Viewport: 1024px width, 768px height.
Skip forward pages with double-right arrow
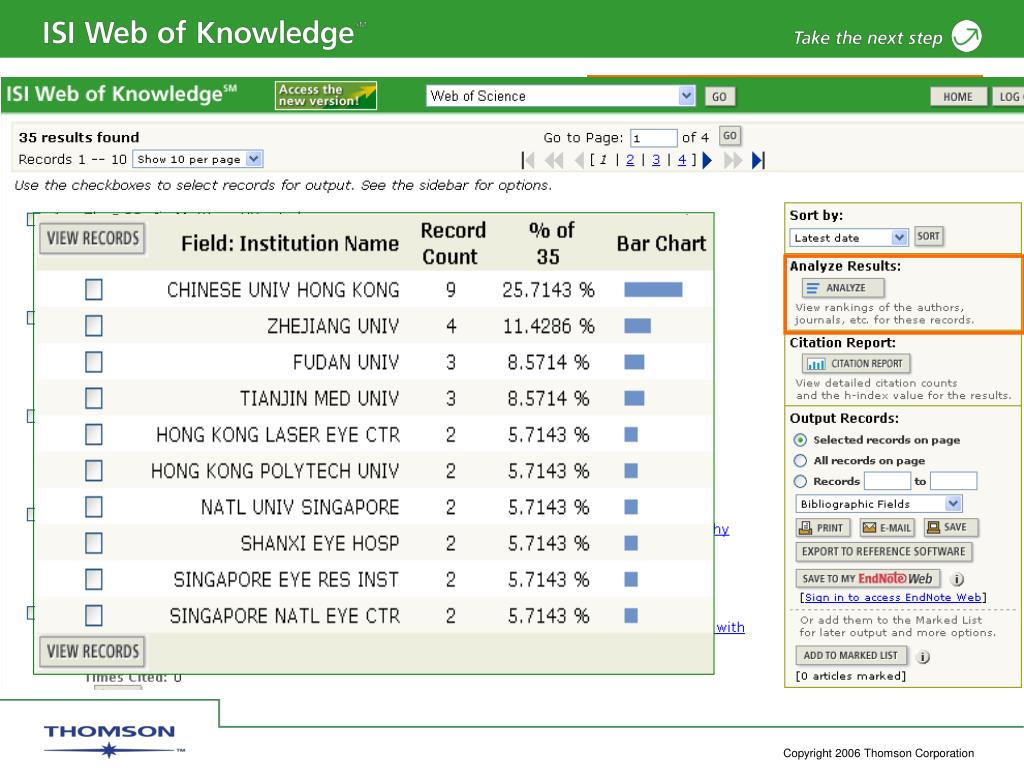pos(733,160)
